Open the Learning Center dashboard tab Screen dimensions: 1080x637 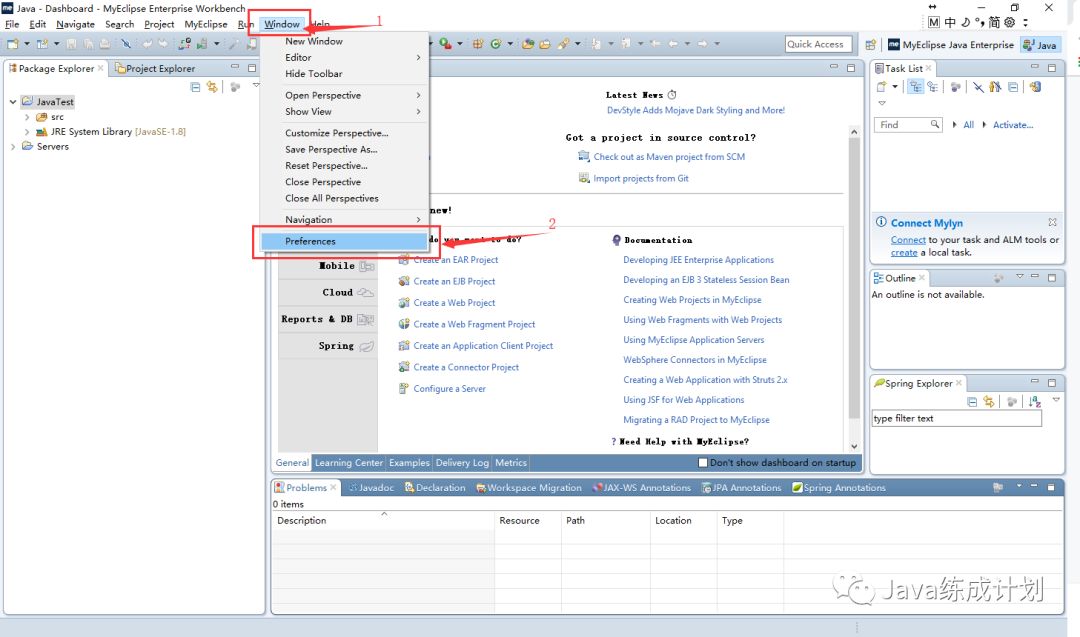349,463
